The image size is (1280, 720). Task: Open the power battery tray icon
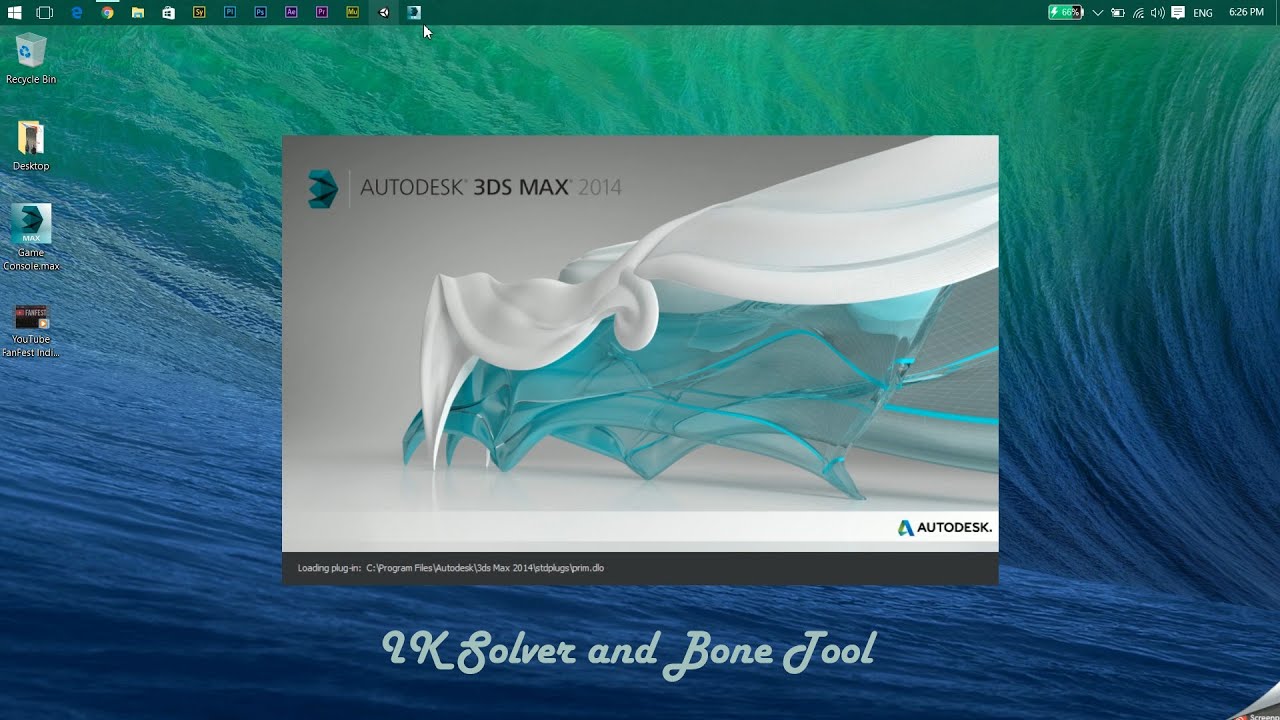[x=1118, y=13]
